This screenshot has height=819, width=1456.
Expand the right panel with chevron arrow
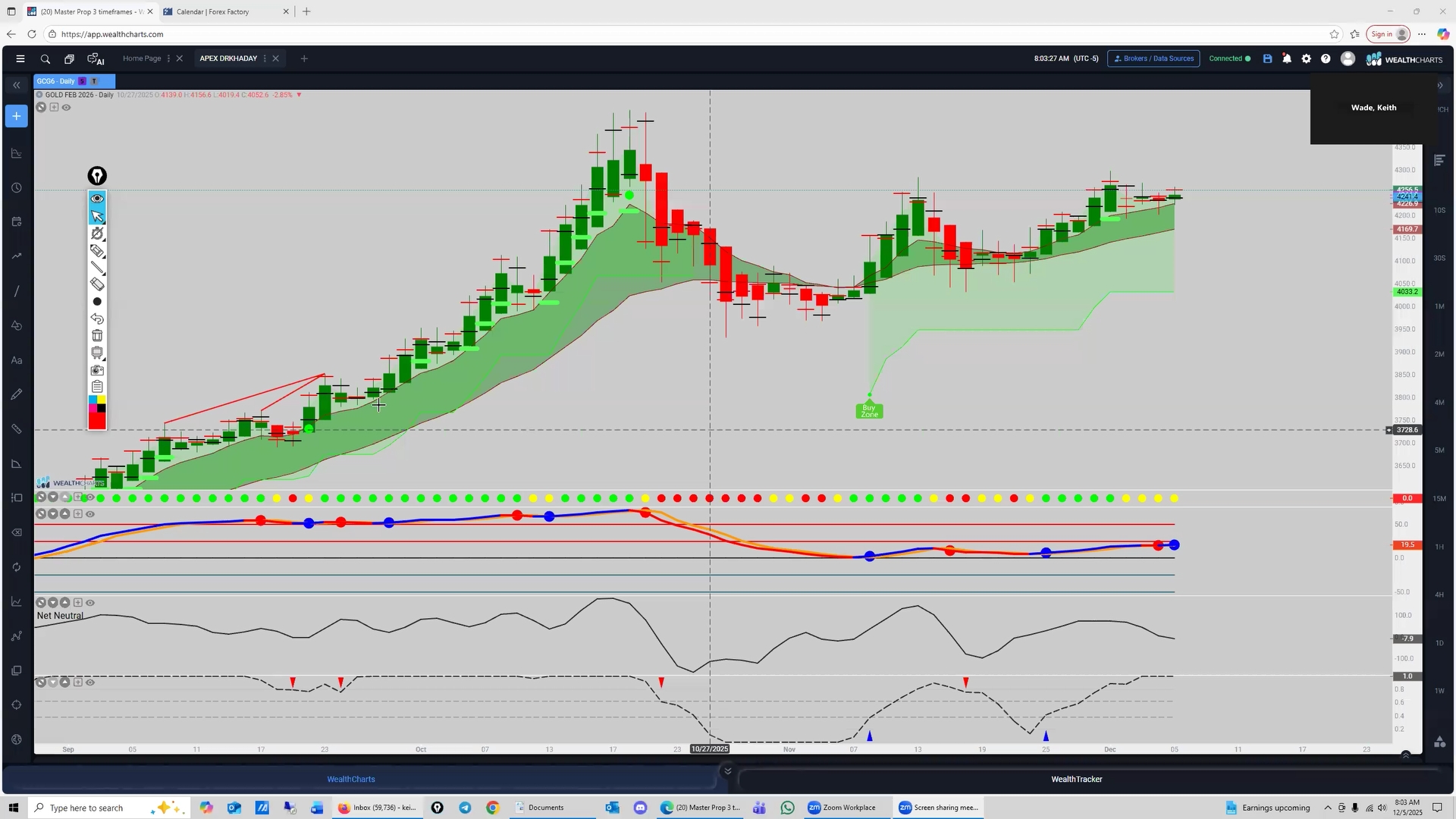(1440, 86)
